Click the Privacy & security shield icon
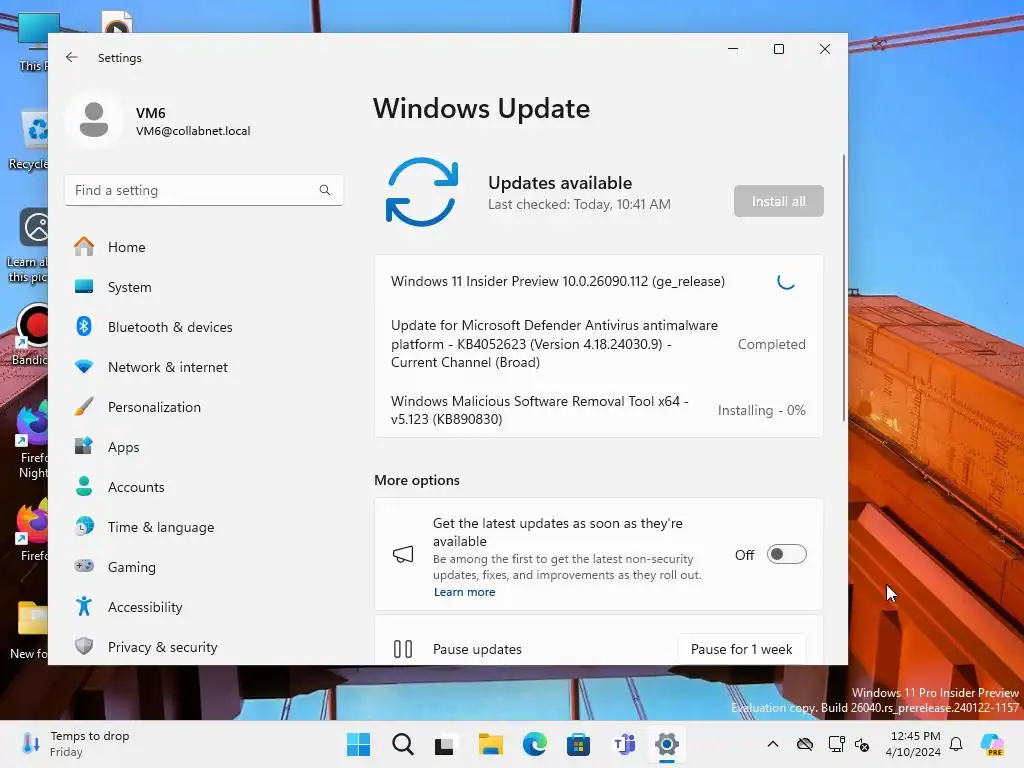The image size is (1024, 768). point(84,647)
